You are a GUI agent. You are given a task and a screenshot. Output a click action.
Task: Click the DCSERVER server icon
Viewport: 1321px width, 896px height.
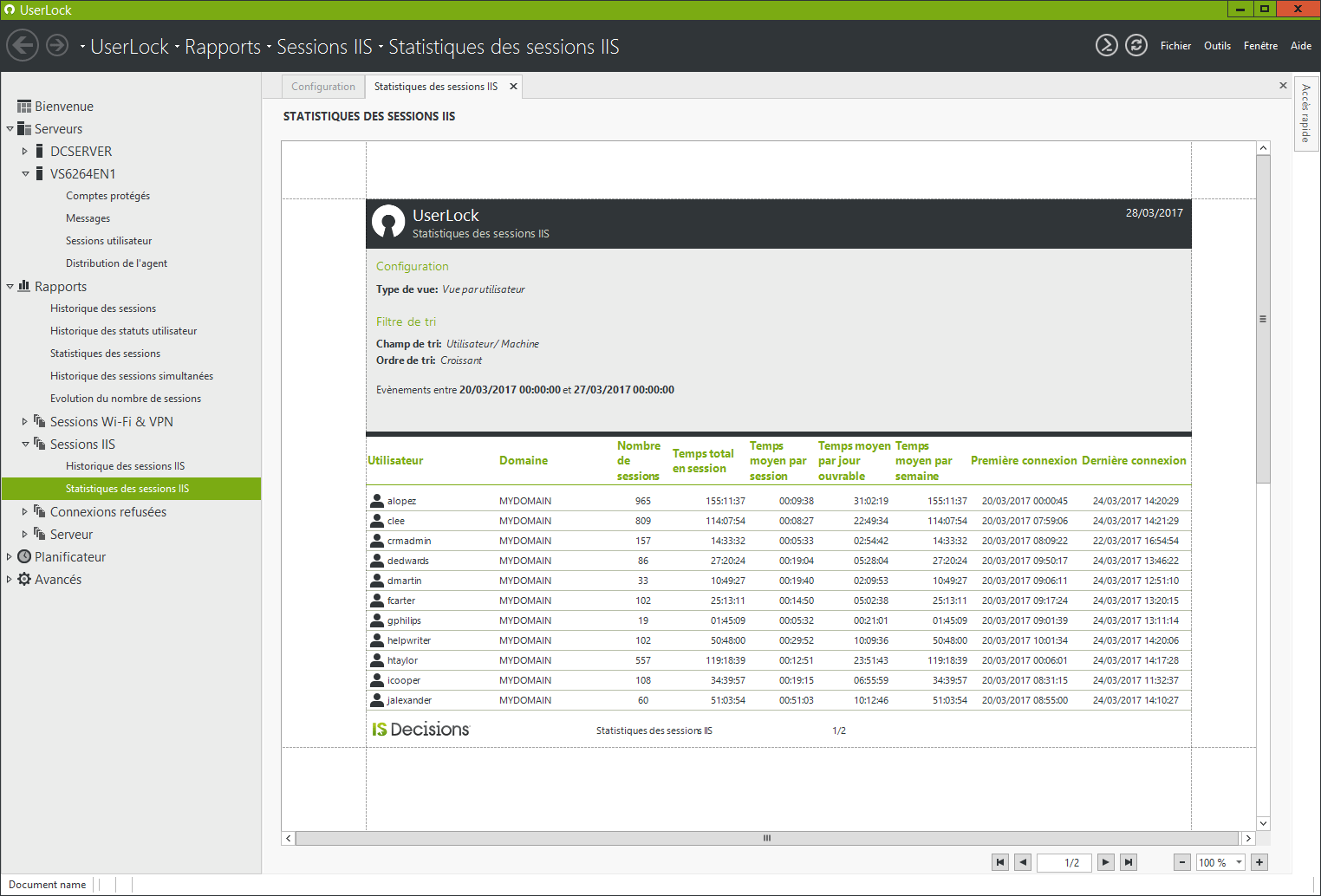click(x=40, y=151)
